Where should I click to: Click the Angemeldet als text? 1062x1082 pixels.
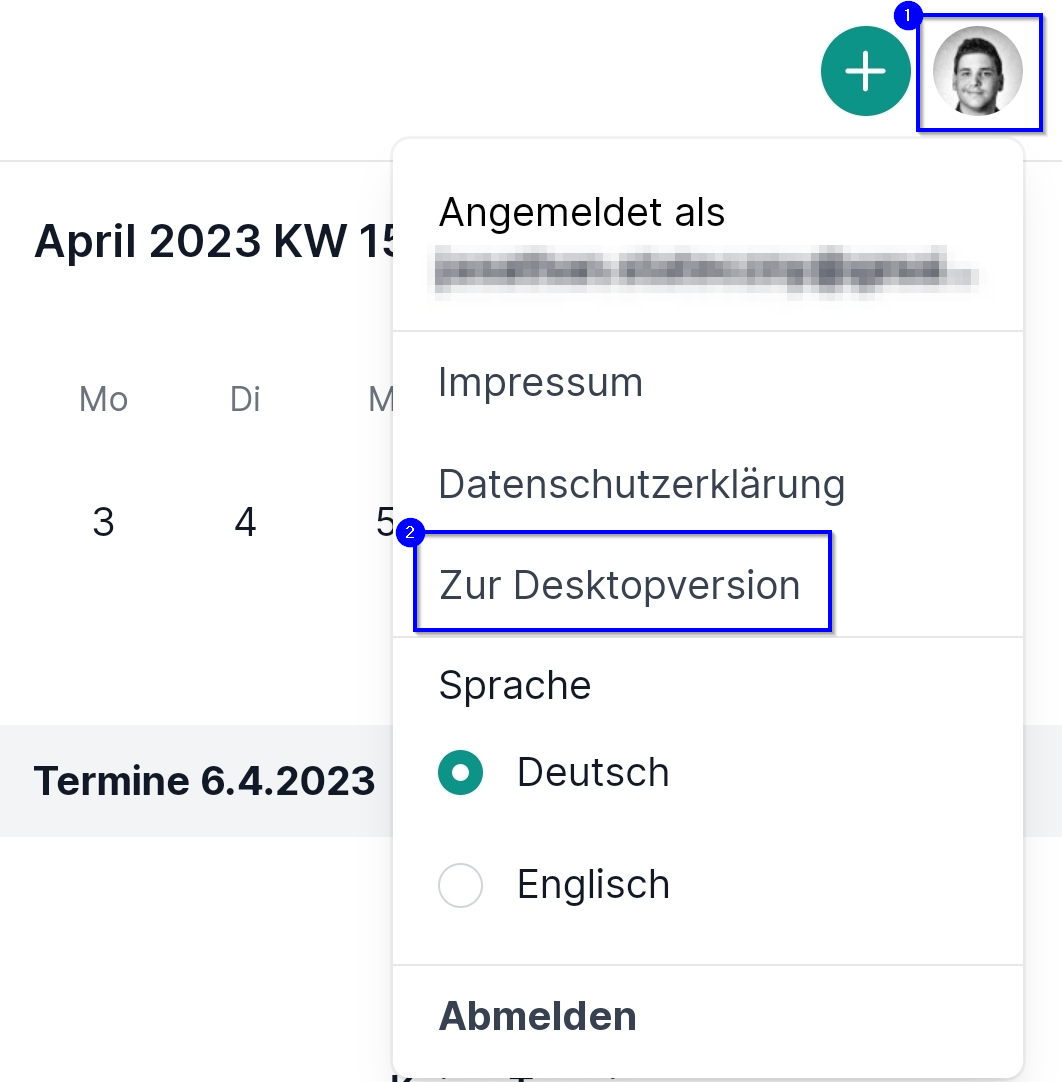(581, 212)
